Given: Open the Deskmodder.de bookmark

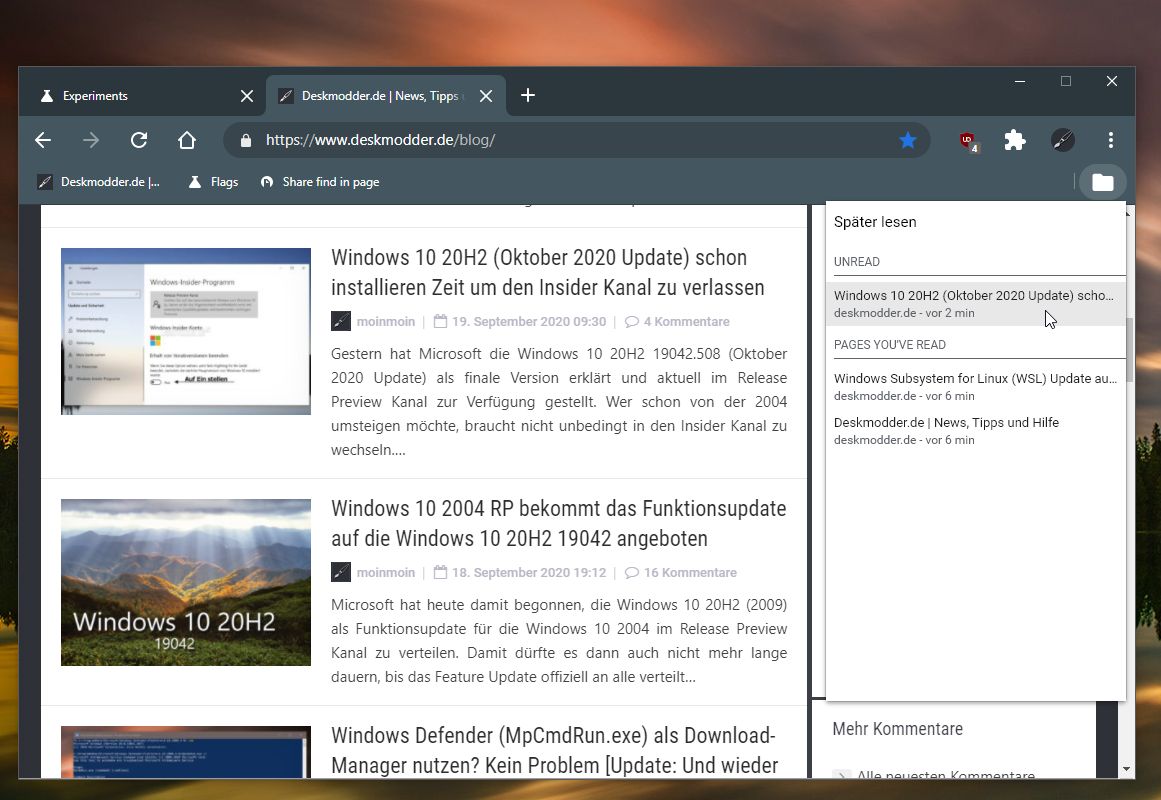Looking at the screenshot, I should coord(99,182).
